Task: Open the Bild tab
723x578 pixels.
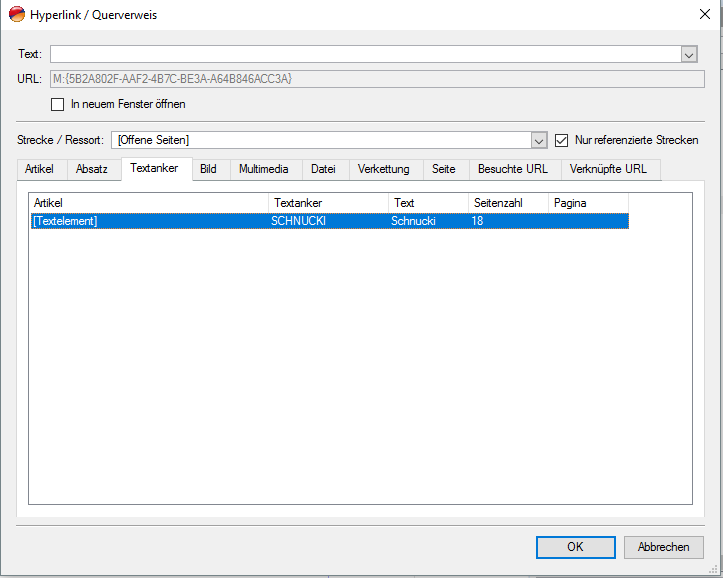Action: pos(208,169)
